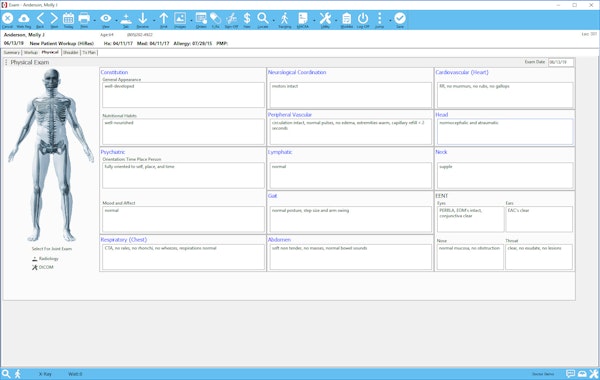Click the Print icon

point(84,18)
